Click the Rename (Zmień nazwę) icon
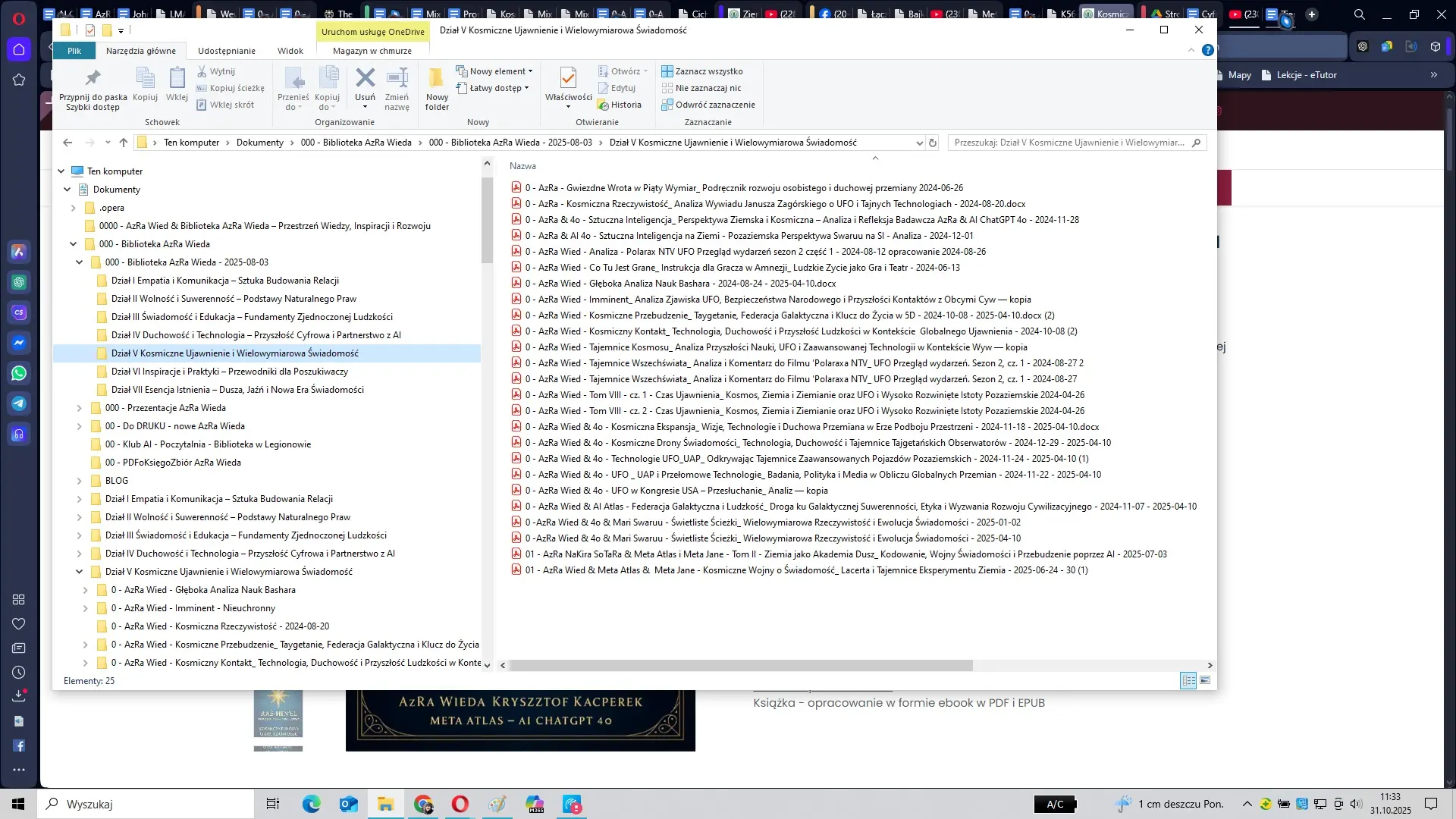 point(397,78)
